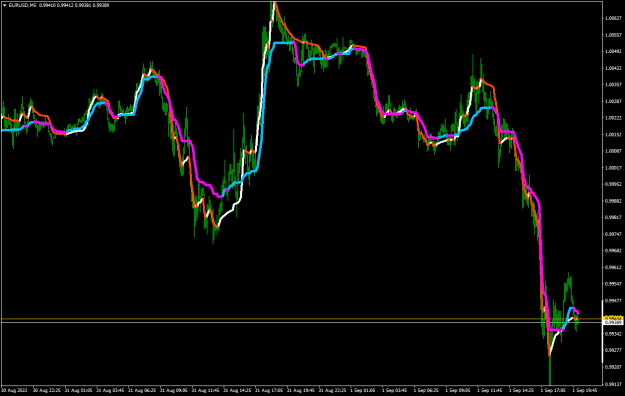Click the 0.99817 price scale label

(x=613, y=217)
